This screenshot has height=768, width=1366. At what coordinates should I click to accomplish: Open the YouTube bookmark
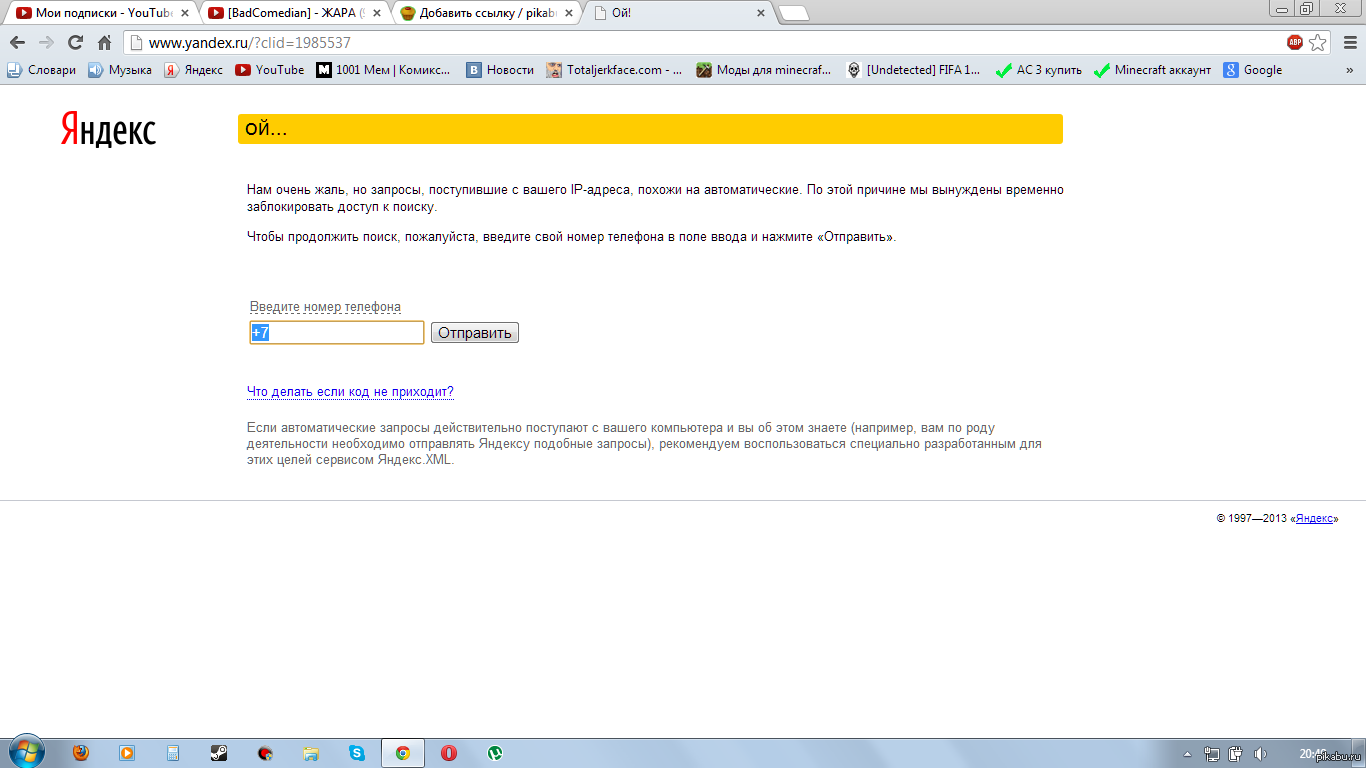(270, 70)
